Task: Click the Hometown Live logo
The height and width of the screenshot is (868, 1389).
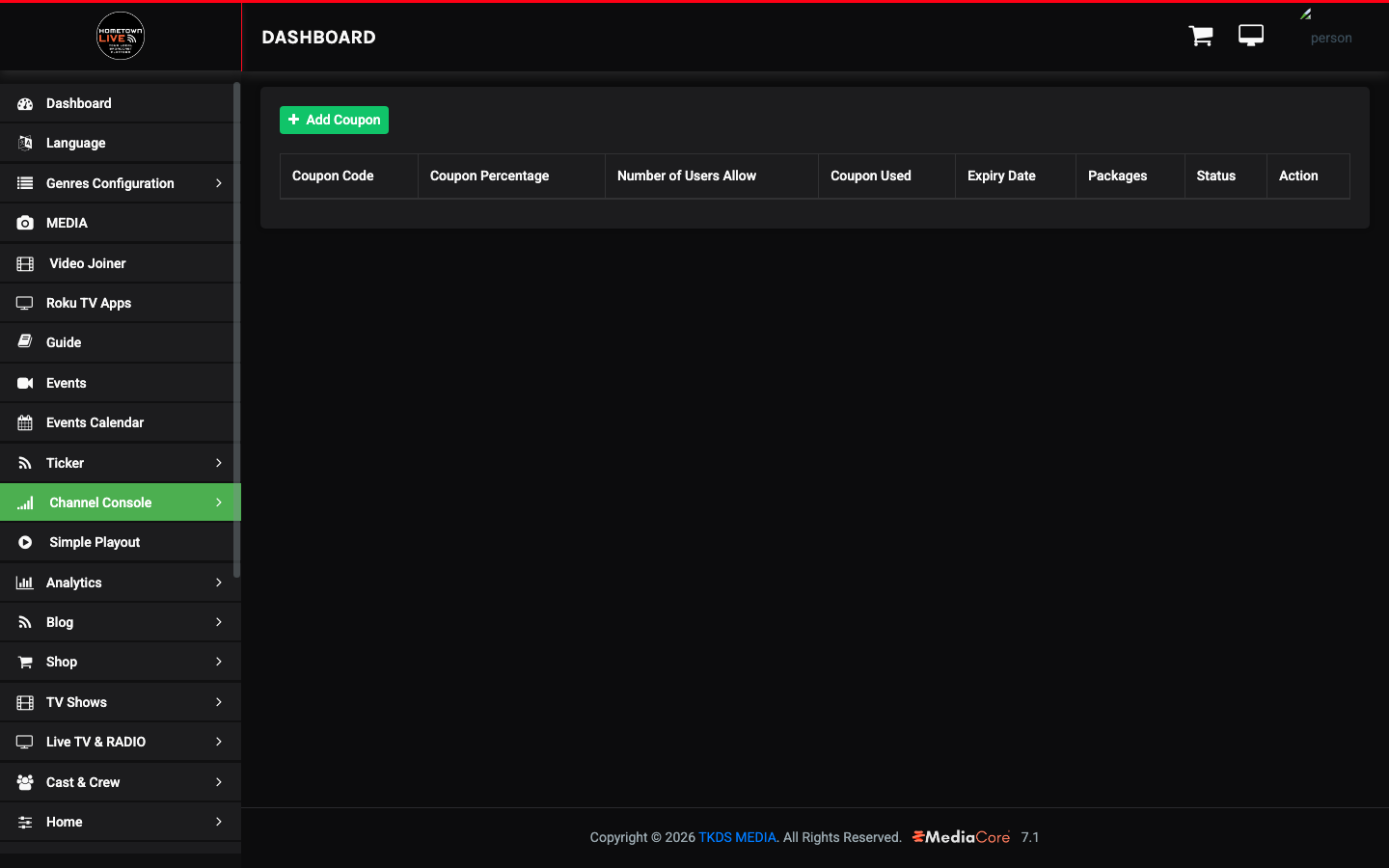Action: tap(121, 36)
